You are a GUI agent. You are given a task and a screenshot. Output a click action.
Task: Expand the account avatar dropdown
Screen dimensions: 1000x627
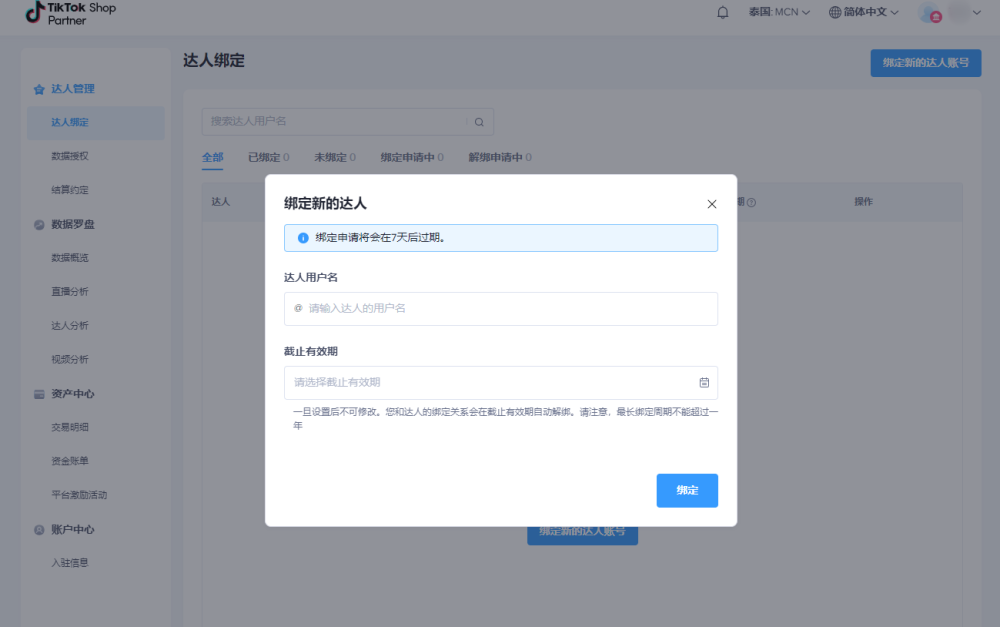[x=952, y=11]
